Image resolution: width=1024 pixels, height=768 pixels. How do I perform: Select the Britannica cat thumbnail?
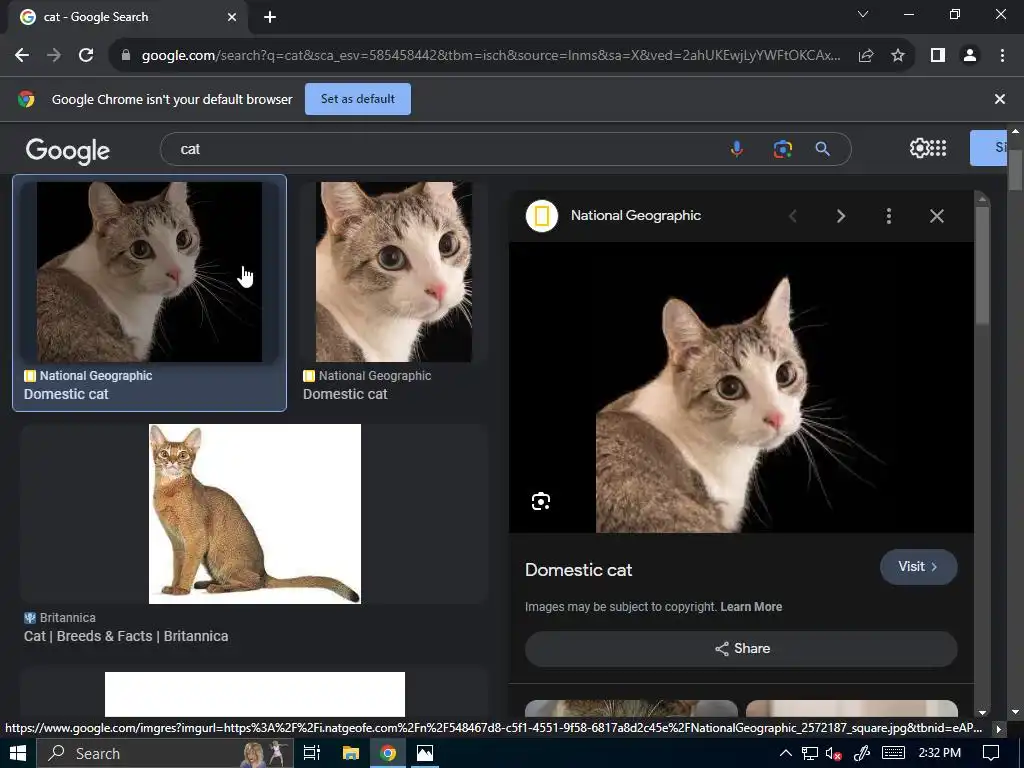point(255,514)
